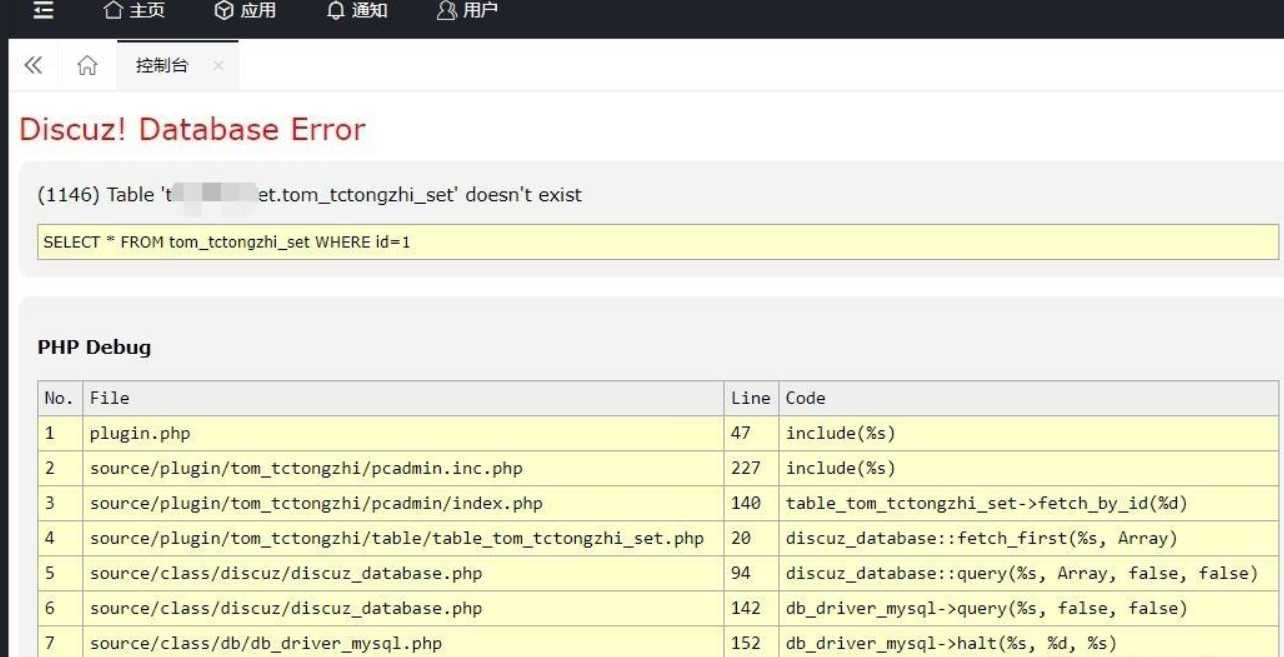Viewport: 1284px width, 657px height.
Task: Click discuz_database.php cell in row 6
Action: tap(403, 608)
